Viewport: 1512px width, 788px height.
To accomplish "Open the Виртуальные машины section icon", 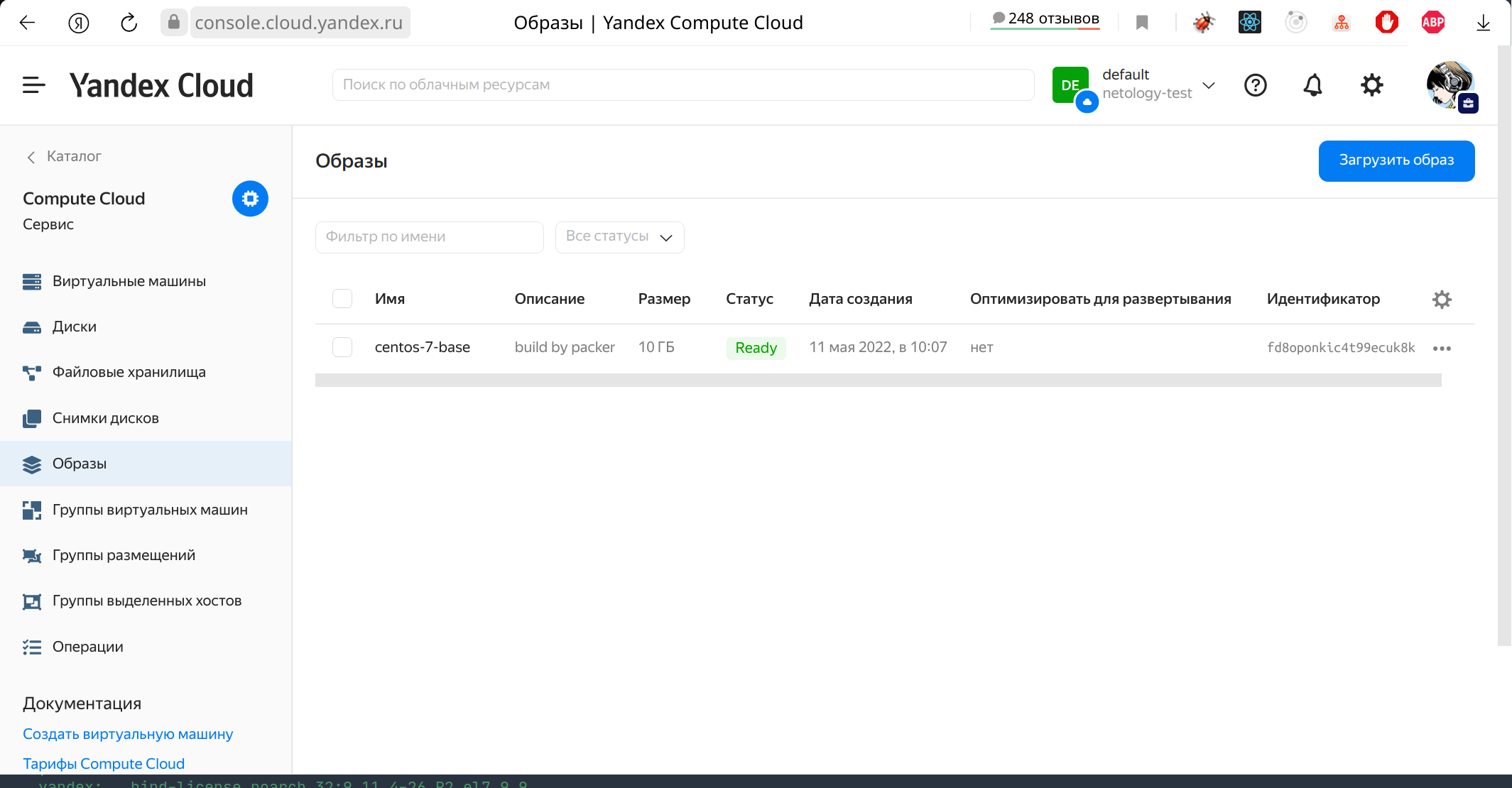I will 32,281.
